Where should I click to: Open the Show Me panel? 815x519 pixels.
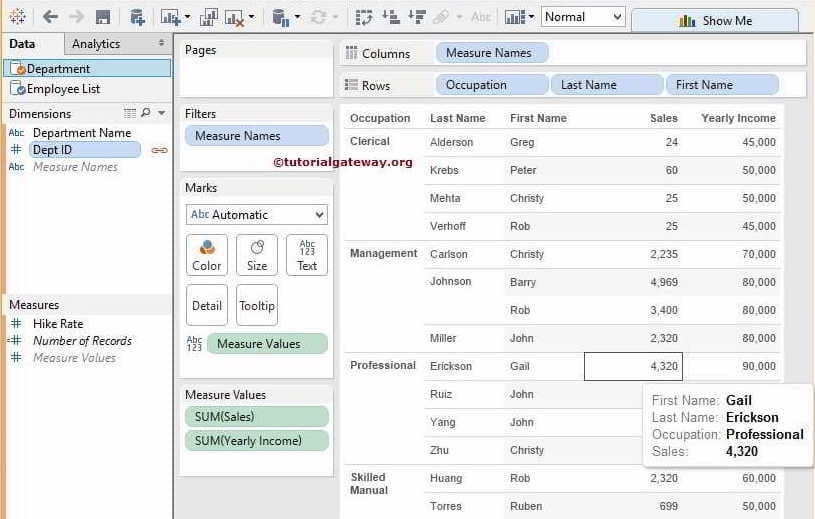tap(715, 21)
